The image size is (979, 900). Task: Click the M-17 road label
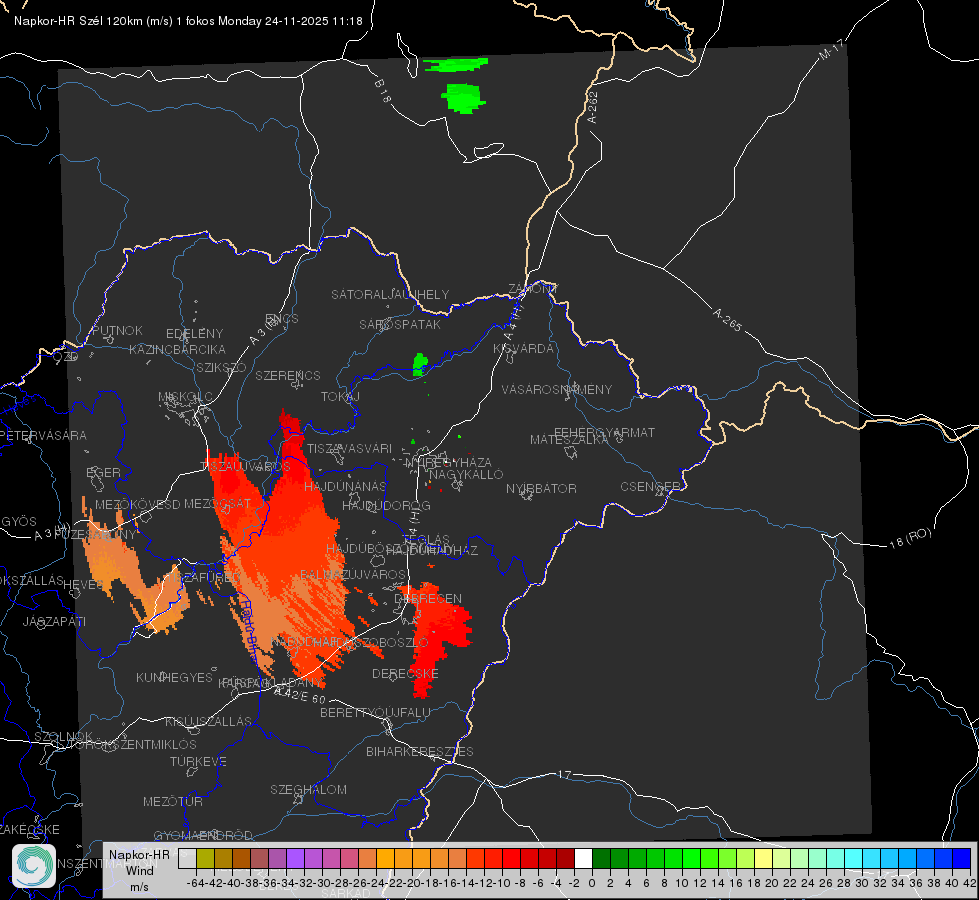831,49
